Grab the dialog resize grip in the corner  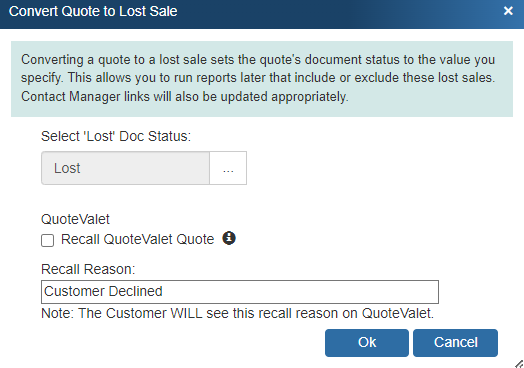(x=519, y=364)
